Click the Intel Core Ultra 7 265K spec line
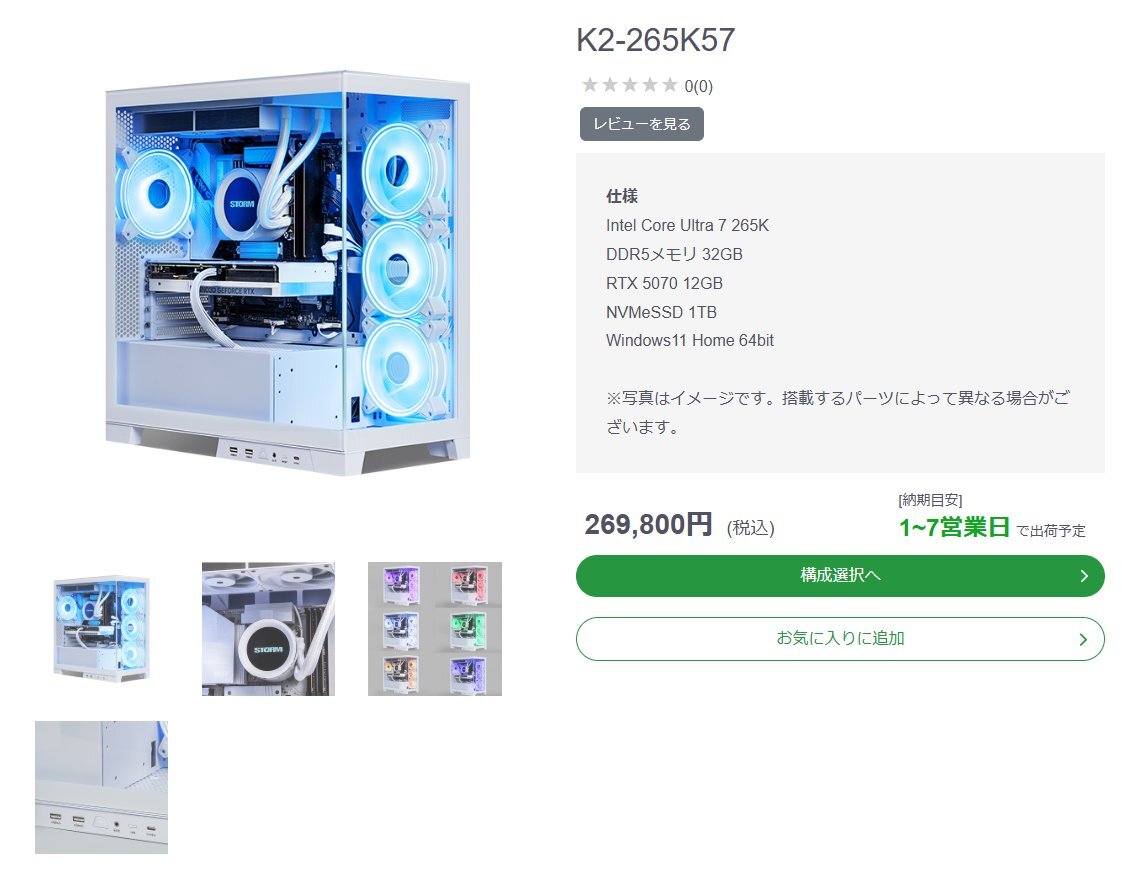 (x=687, y=225)
